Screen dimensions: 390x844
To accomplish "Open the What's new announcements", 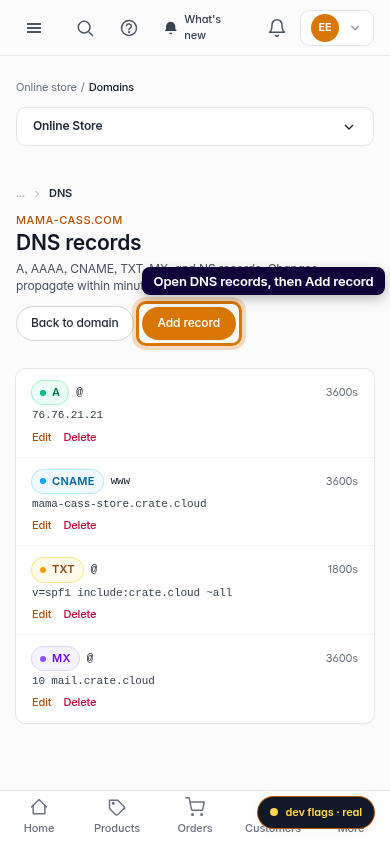I will tap(194, 27).
